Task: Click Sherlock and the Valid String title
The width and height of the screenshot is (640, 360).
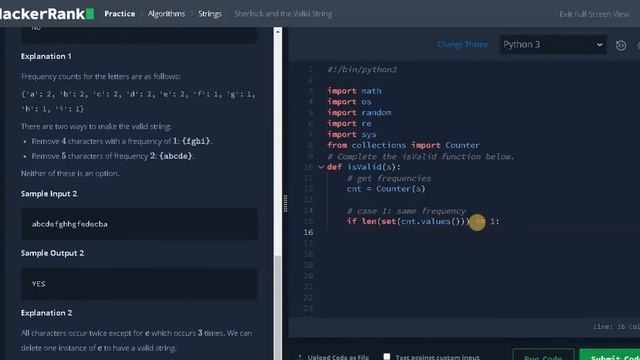Action: point(283,14)
